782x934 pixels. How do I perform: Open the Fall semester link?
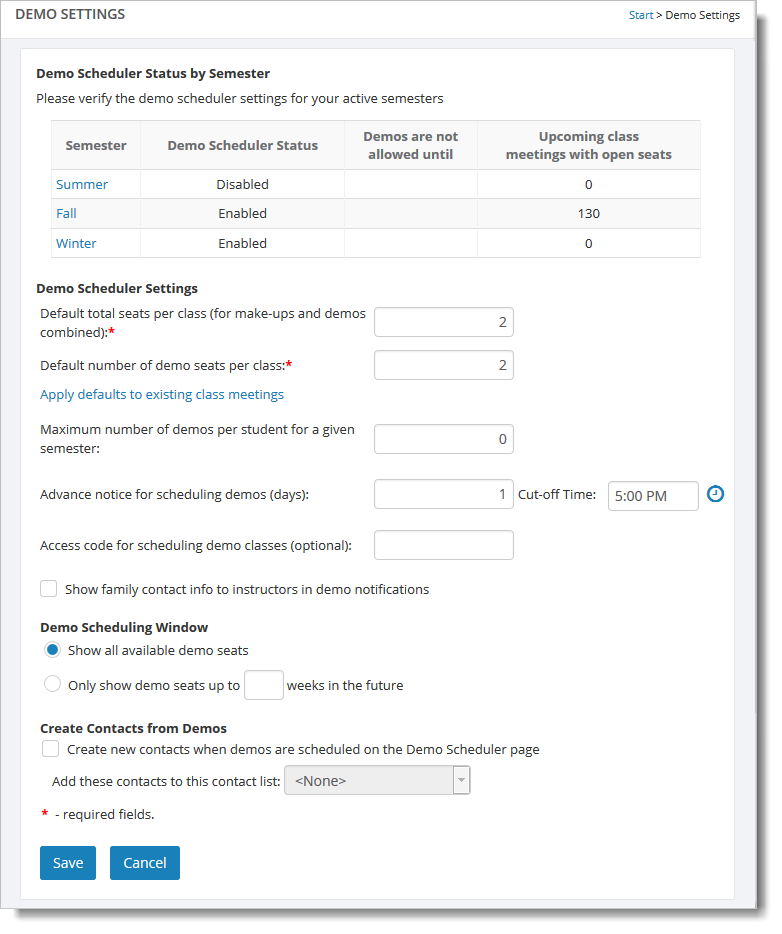[66, 213]
